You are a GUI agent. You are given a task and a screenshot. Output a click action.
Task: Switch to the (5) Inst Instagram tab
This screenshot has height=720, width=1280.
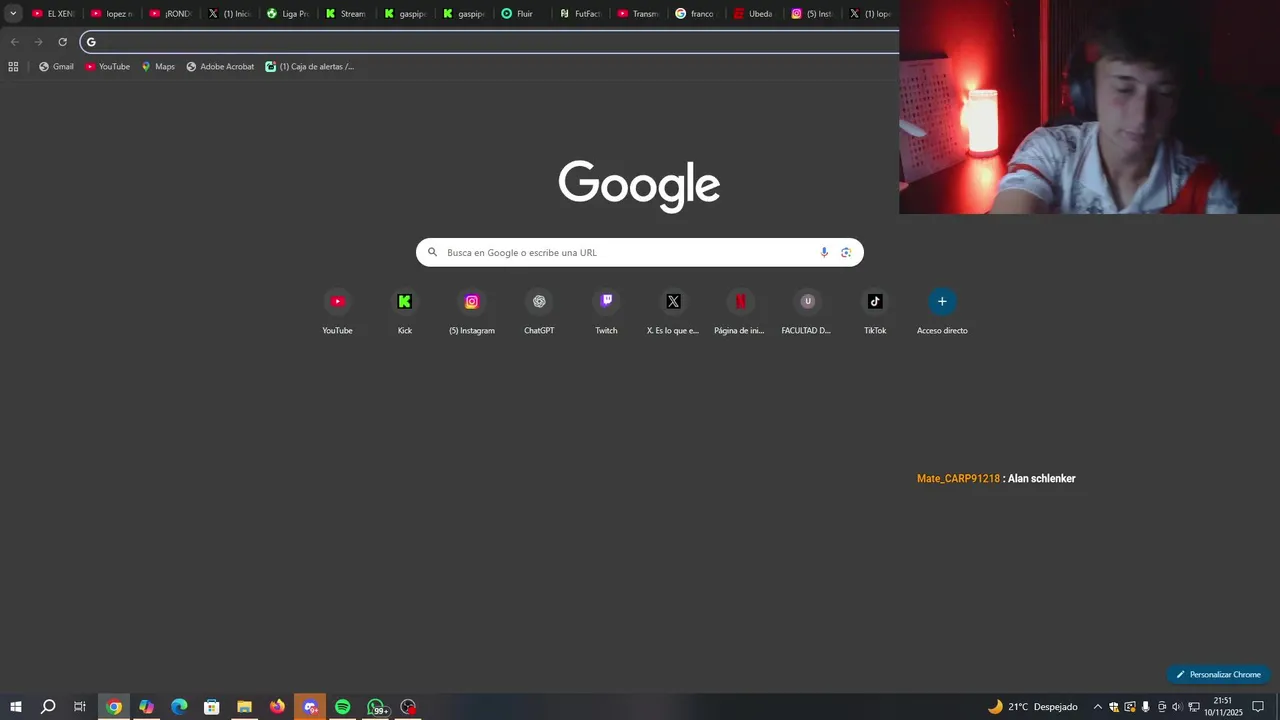pyautogui.click(x=813, y=14)
